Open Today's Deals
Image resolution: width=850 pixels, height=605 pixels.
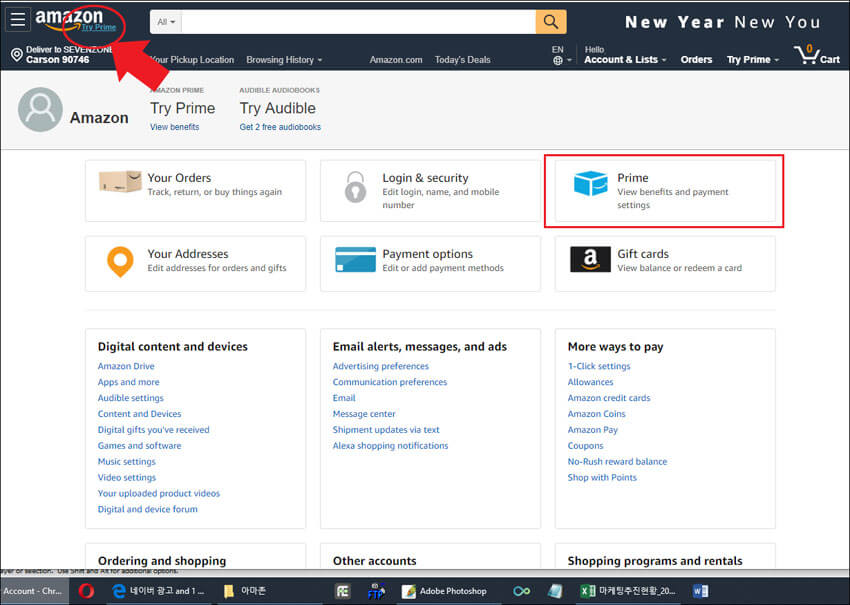coord(462,60)
